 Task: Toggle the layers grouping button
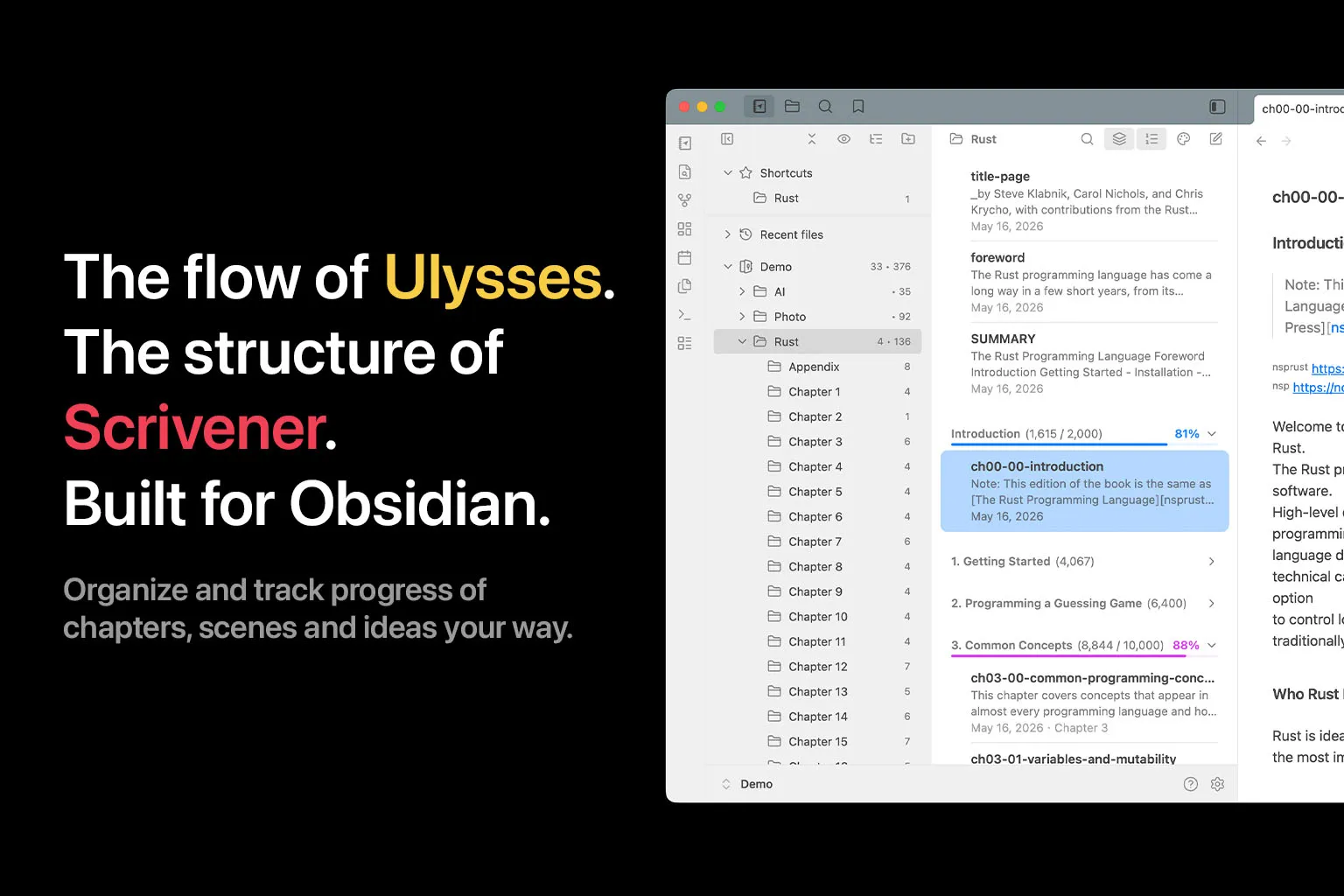click(x=1119, y=139)
